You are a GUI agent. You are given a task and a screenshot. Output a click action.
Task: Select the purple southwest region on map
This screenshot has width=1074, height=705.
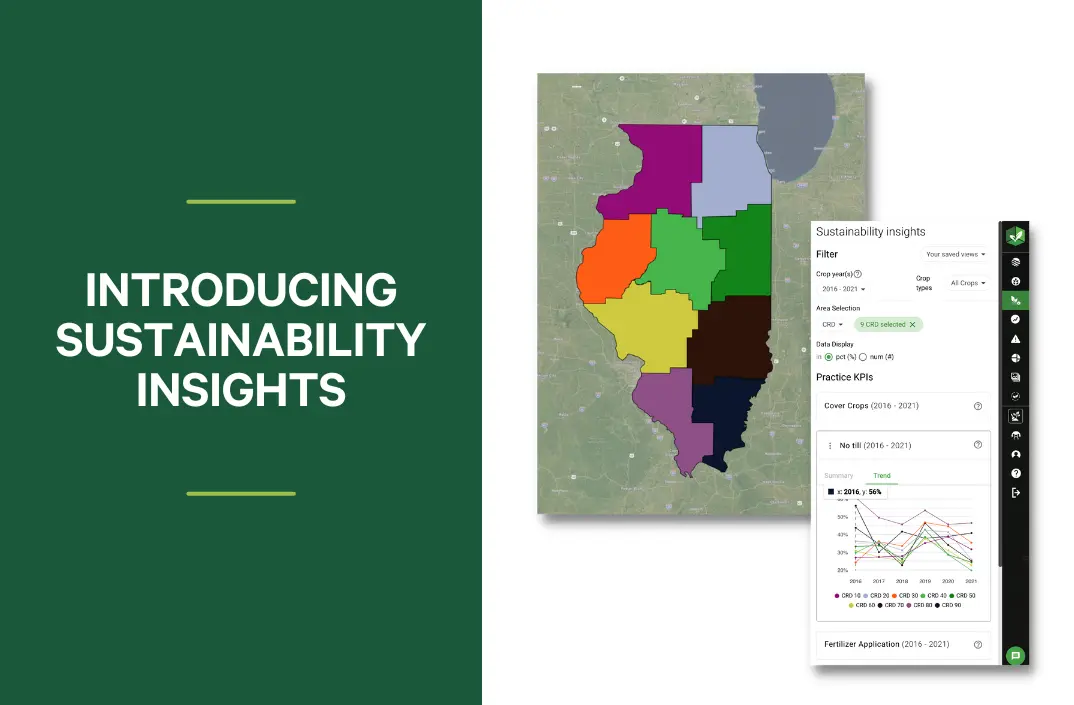(668, 411)
